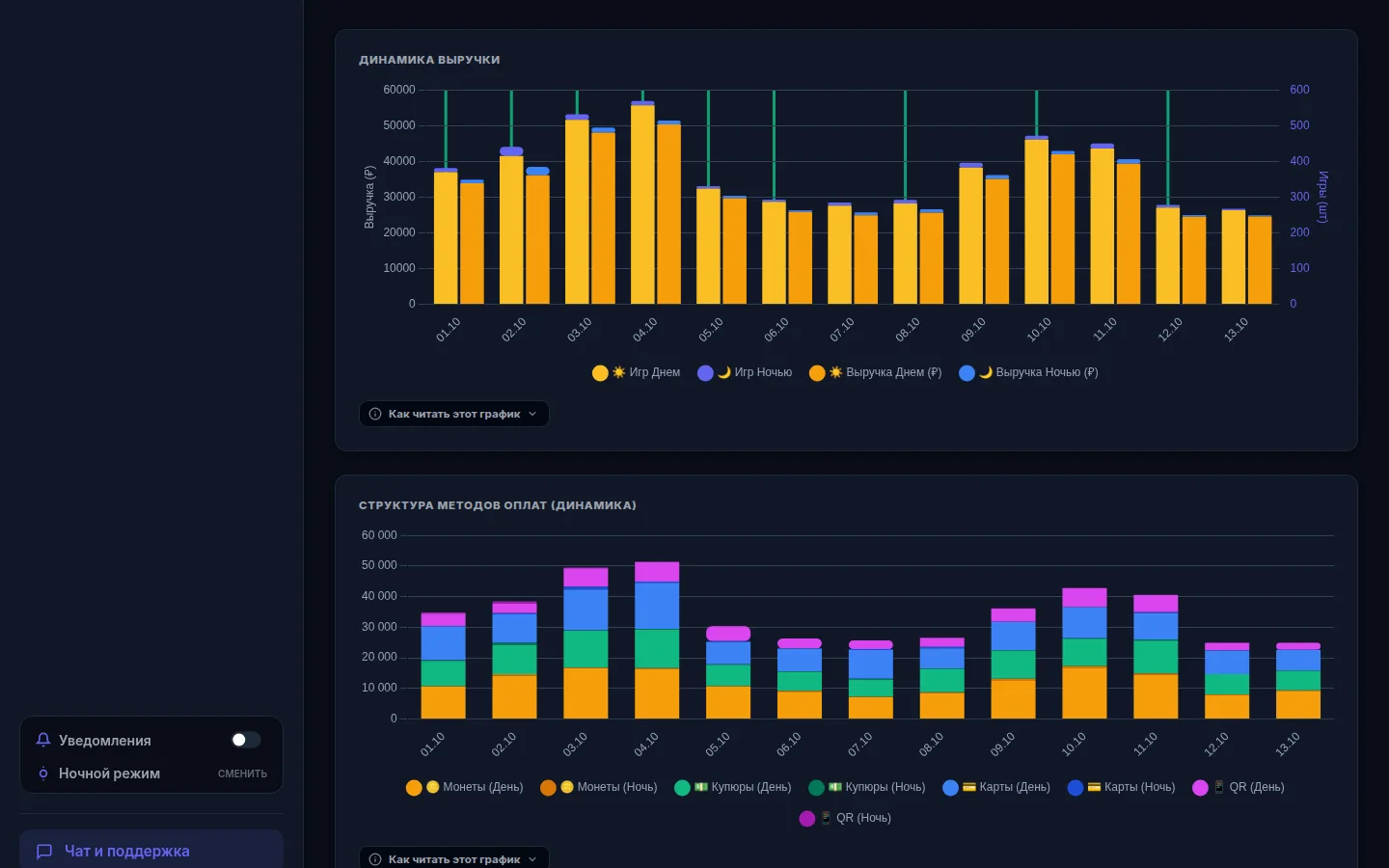Click the СМЕНИТЬ button for night mode
1389x868 pixels.
[x=242, y=773]
